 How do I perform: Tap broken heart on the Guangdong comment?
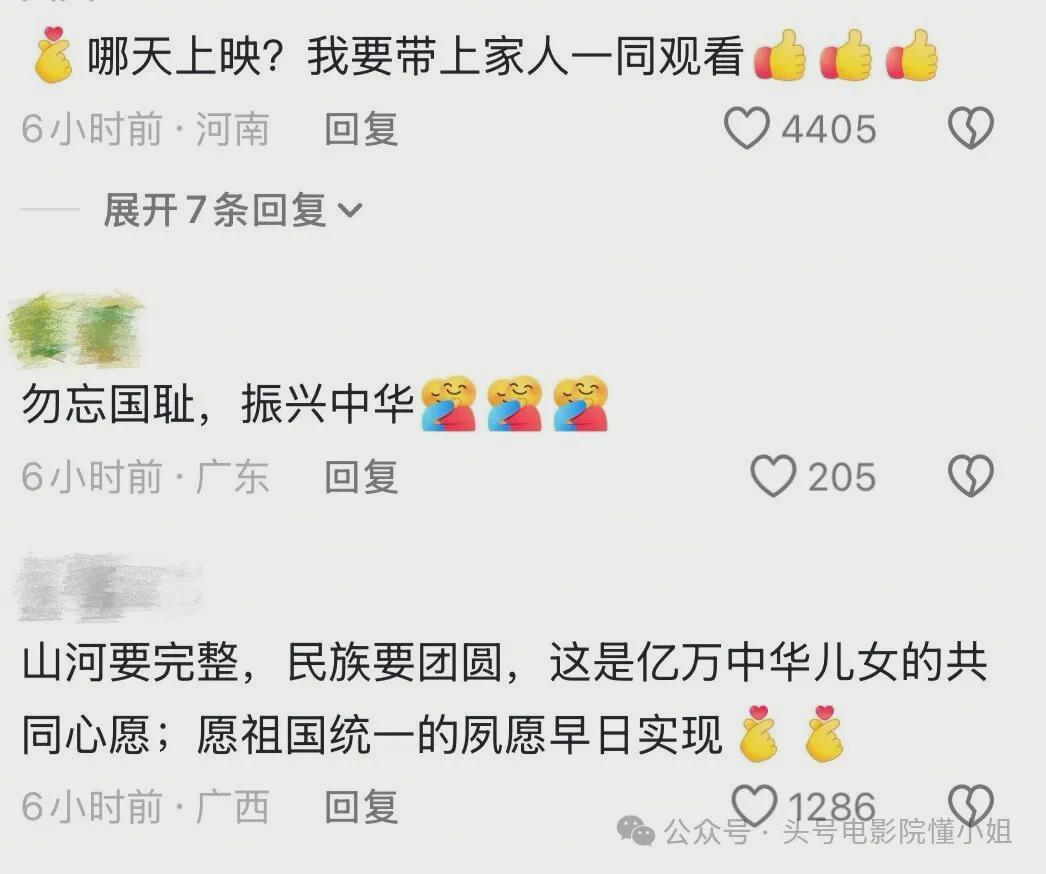(x=971, y=476)
